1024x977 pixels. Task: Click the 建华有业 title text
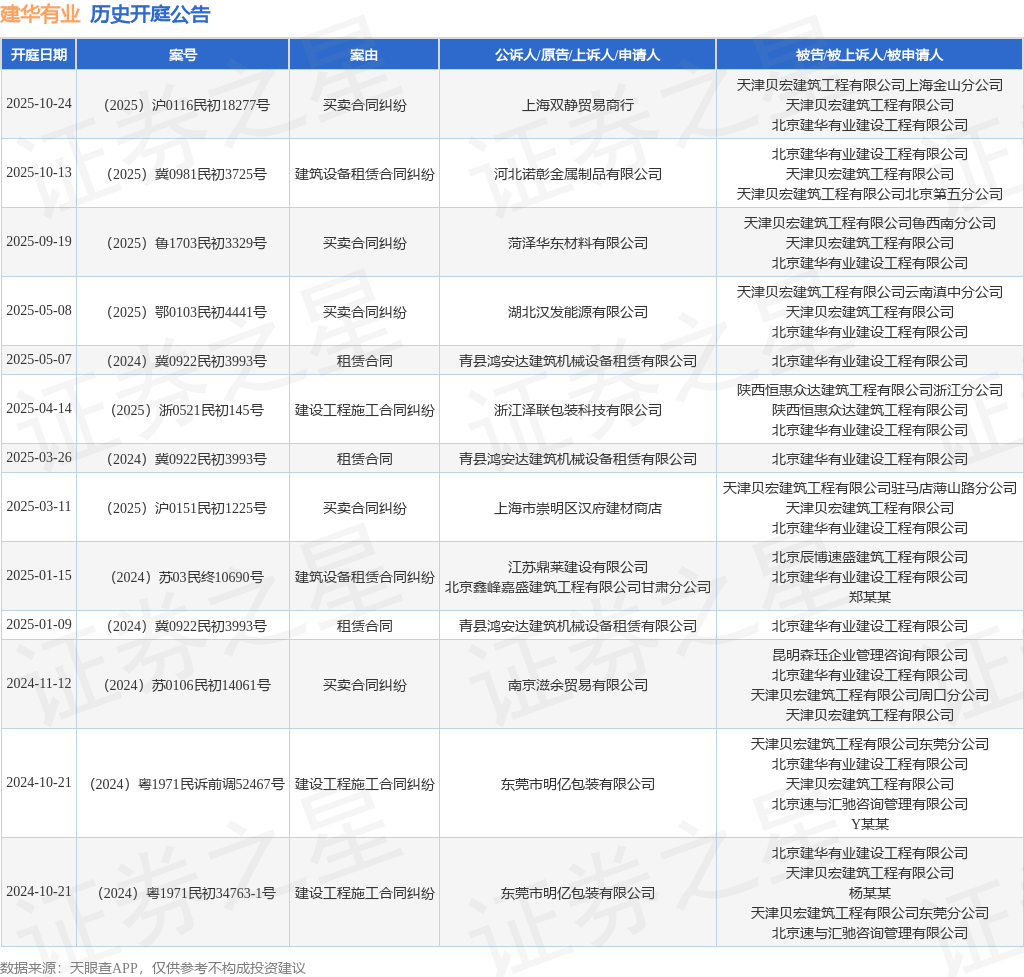(x=40, y=14)
